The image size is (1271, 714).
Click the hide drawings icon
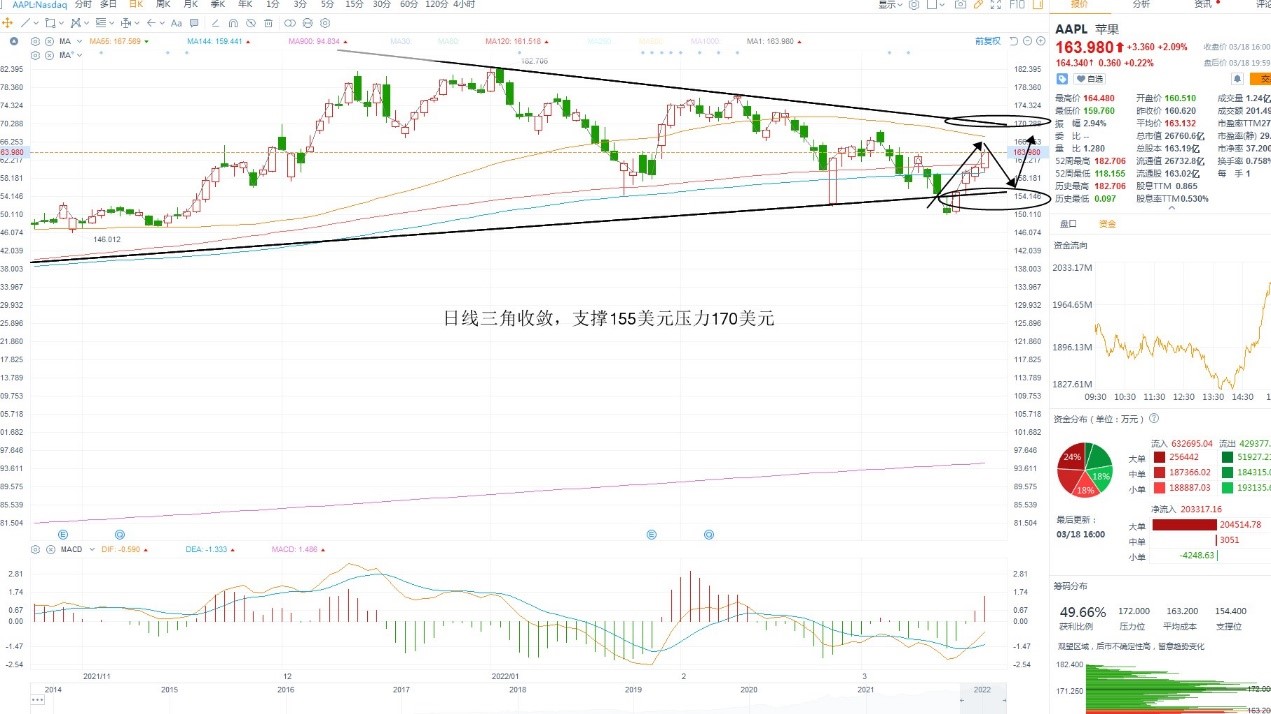(251, 23)
